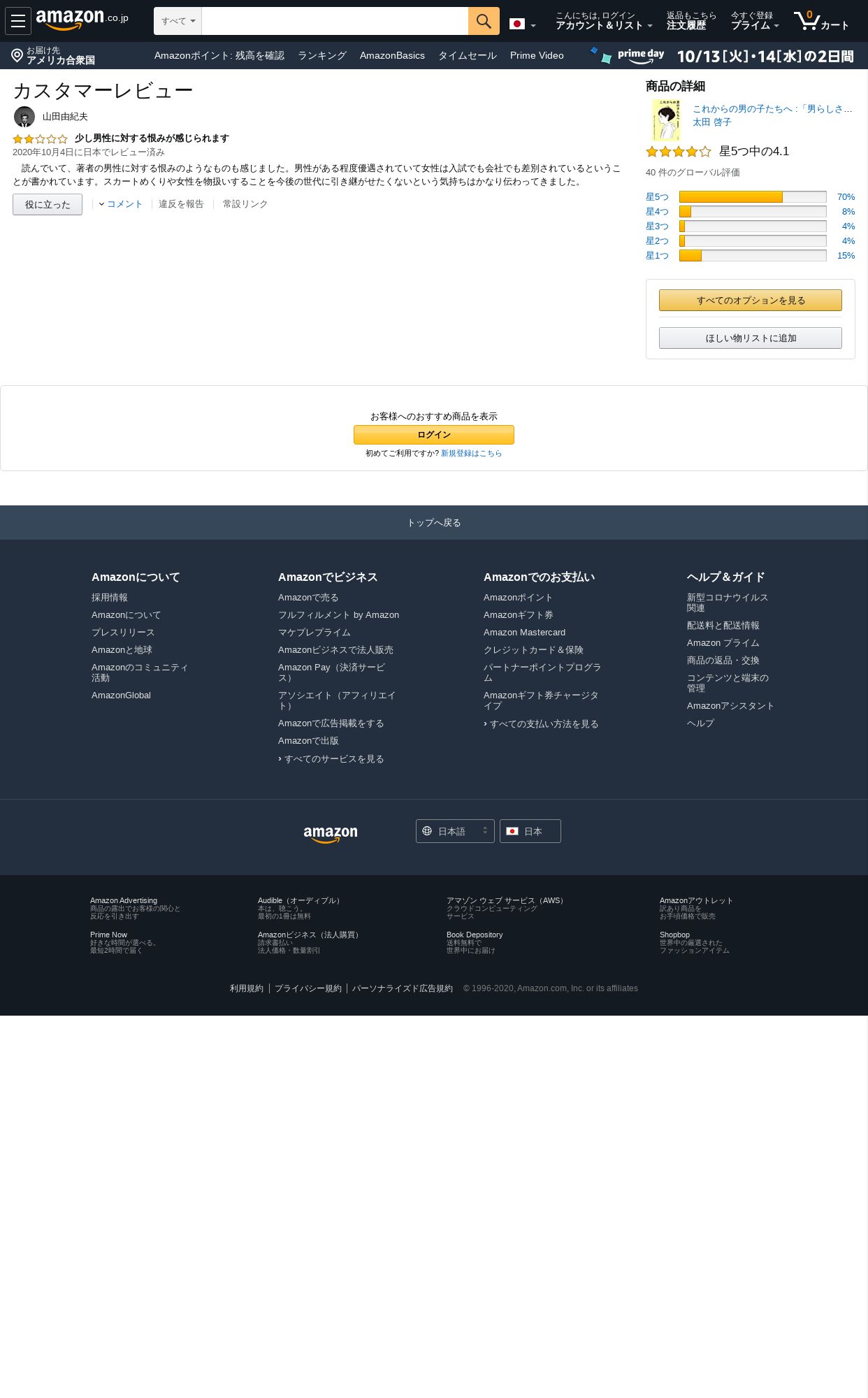The height and width of the screenshot is (1398, 868).
Task: Open AmazonGlobal footer link
Action: pyautogui.click(x=121, y=696)
